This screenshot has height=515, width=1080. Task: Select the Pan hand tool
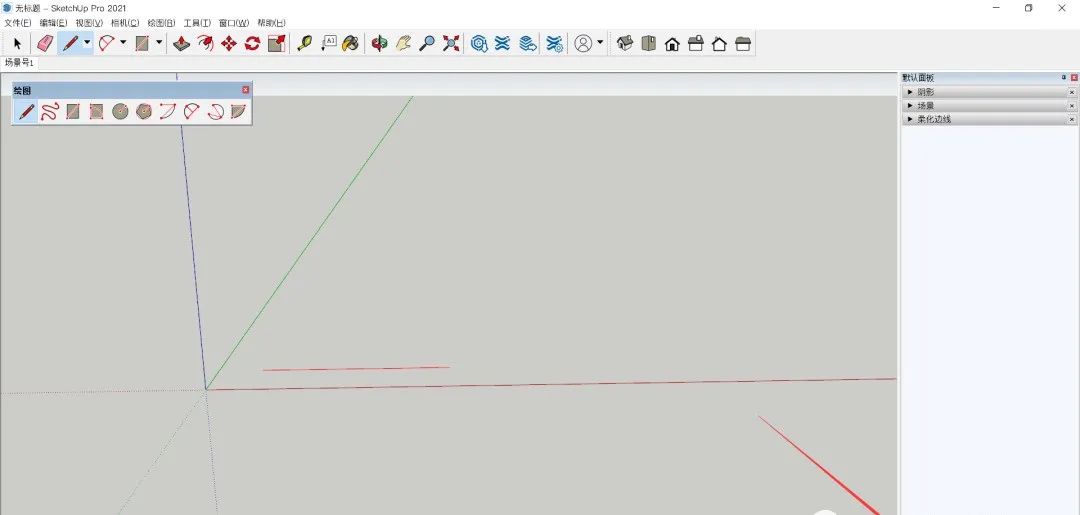click(x=404, y=44)
